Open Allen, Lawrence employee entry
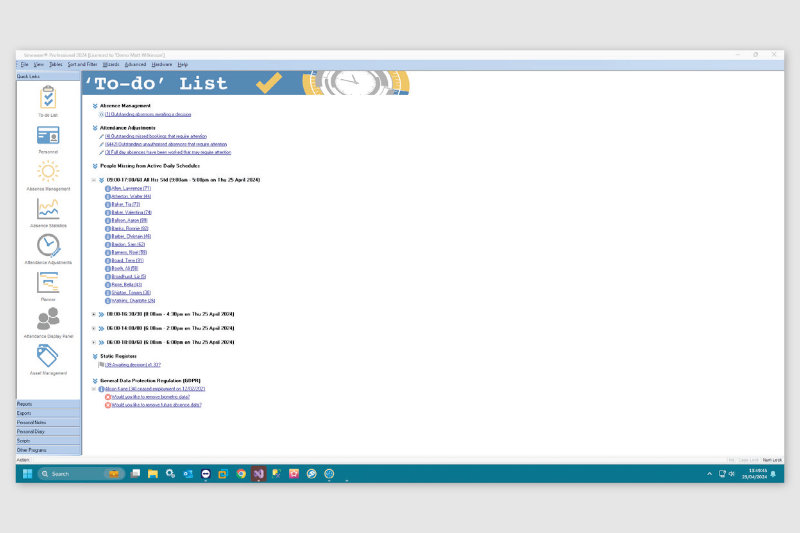 coord(131,189)
